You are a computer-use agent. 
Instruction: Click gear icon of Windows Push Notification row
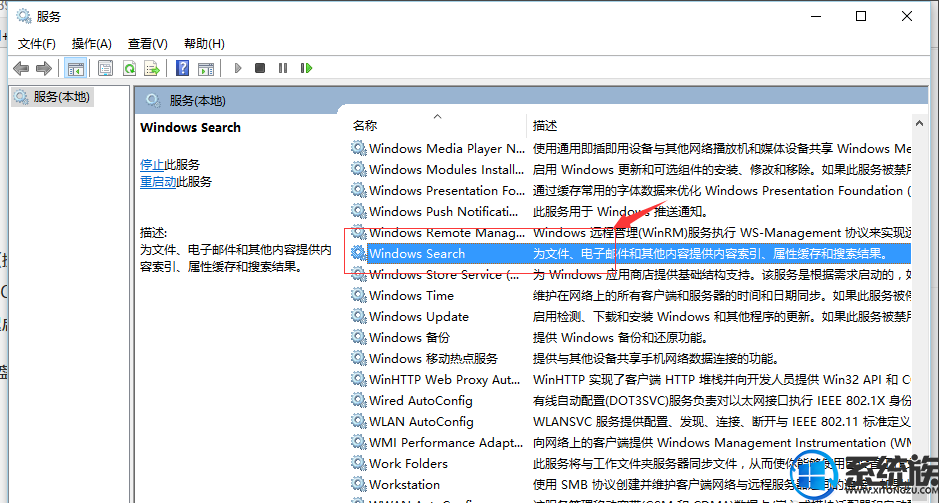click(359, 211)
